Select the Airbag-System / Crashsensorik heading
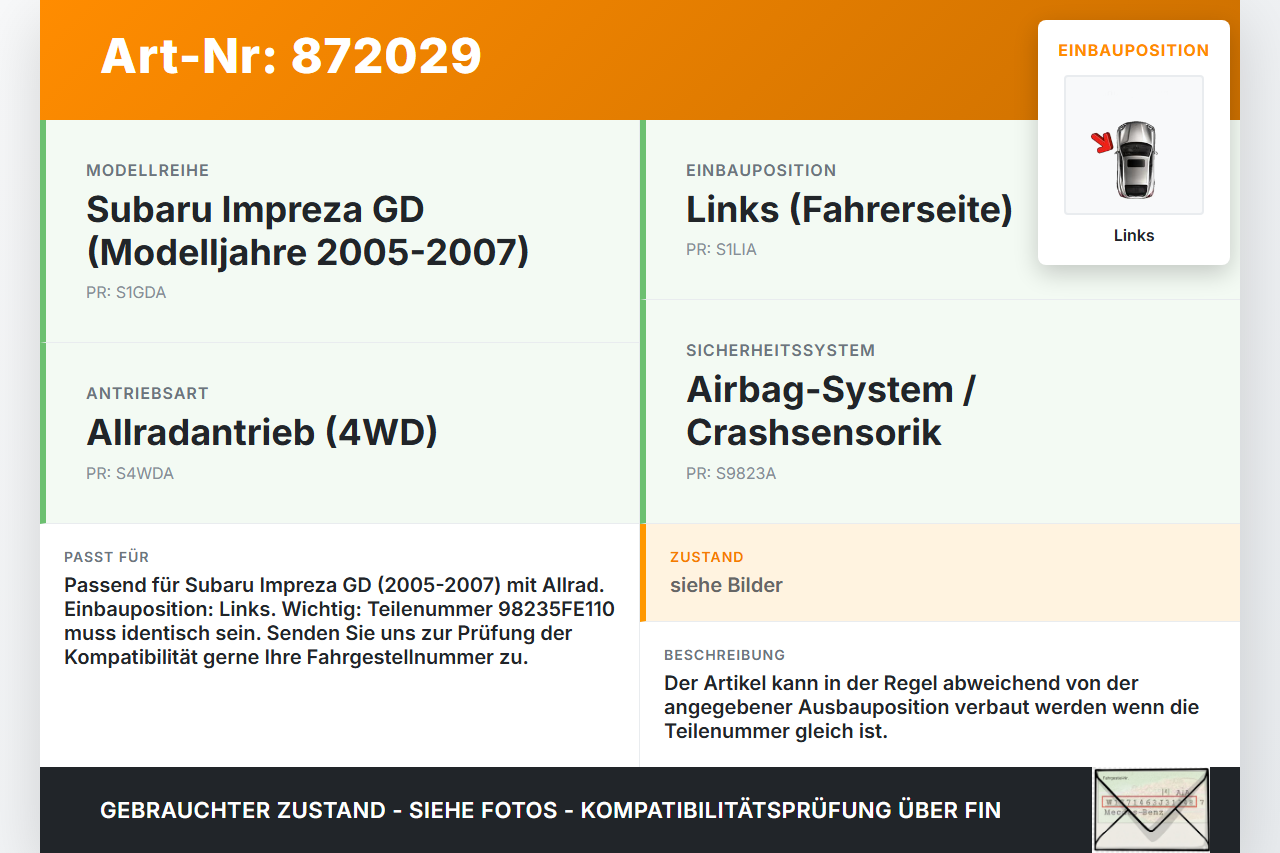 (x=830, y=411)
